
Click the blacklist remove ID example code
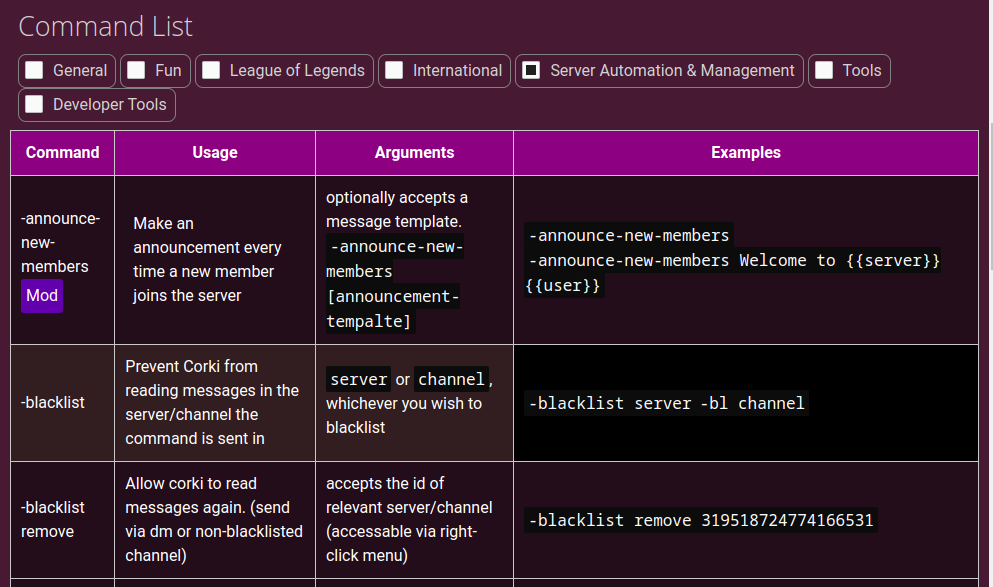[x=701, y=521]
